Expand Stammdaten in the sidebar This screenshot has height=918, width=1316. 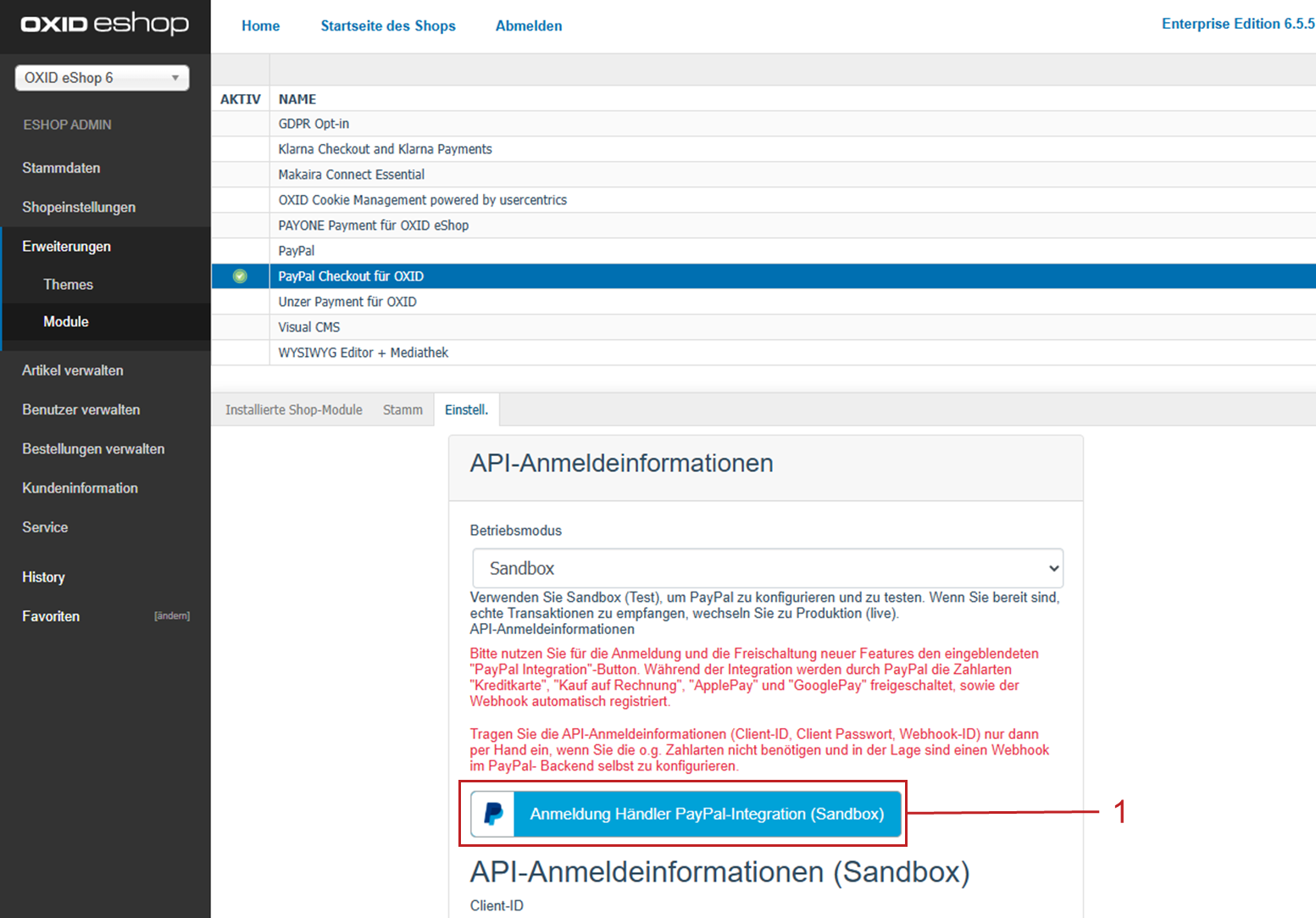[61, 168]
